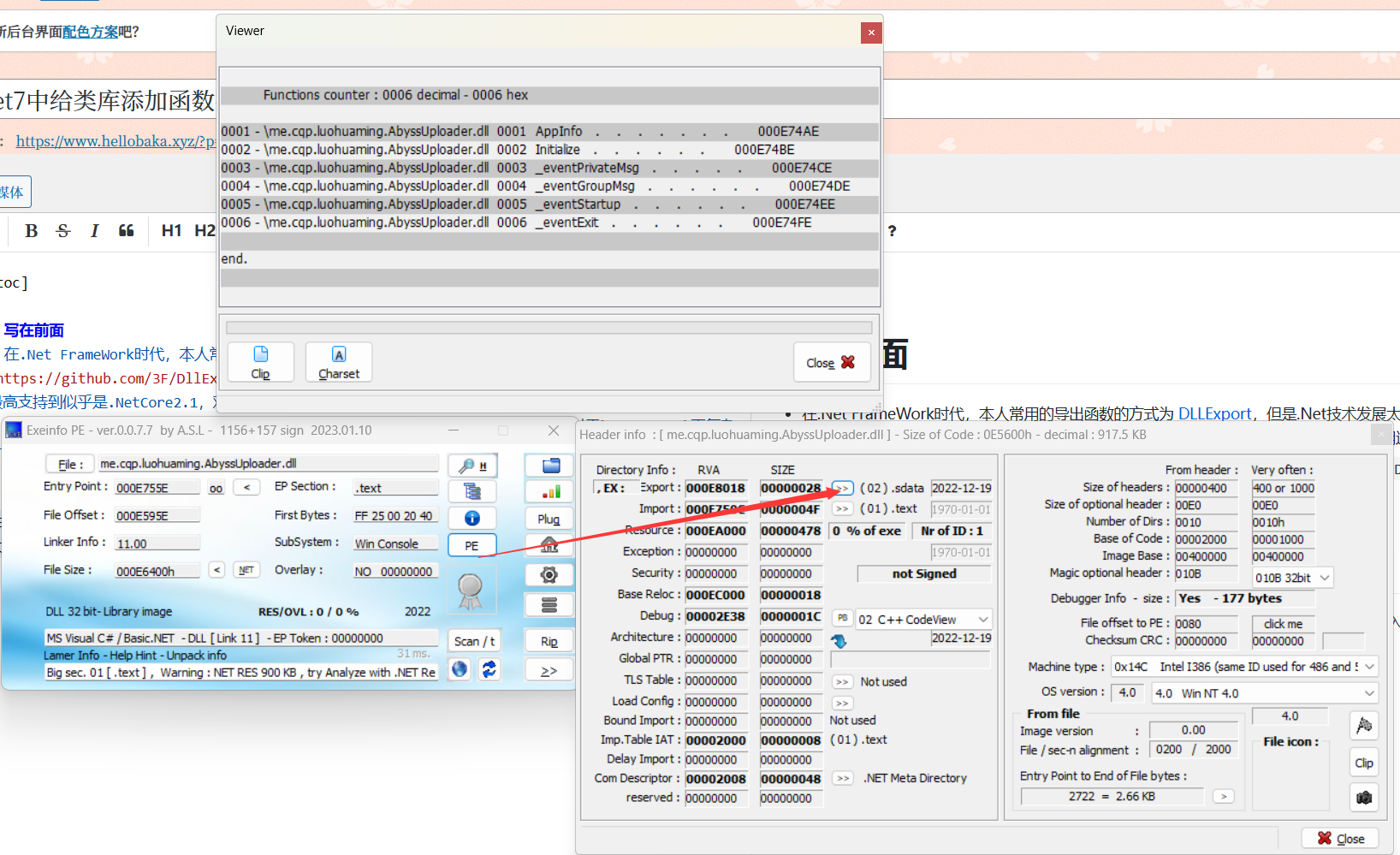
Task: Open Exeinfo PE settings gear icon
Action: (x=549, y=575)
